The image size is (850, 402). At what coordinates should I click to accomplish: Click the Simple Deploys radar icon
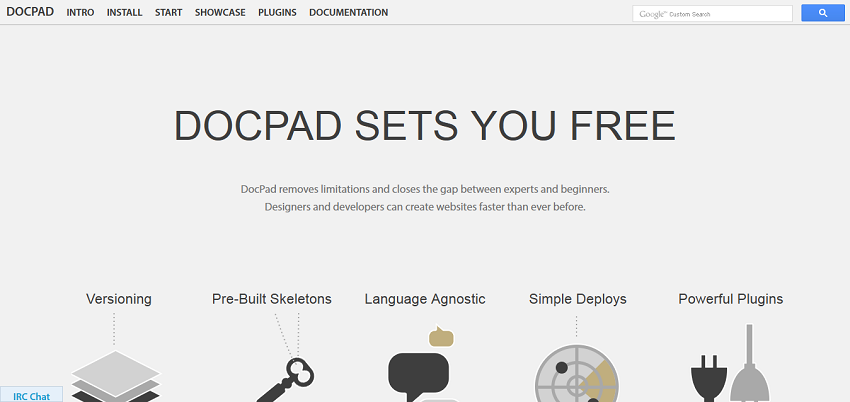click(576, 374)
